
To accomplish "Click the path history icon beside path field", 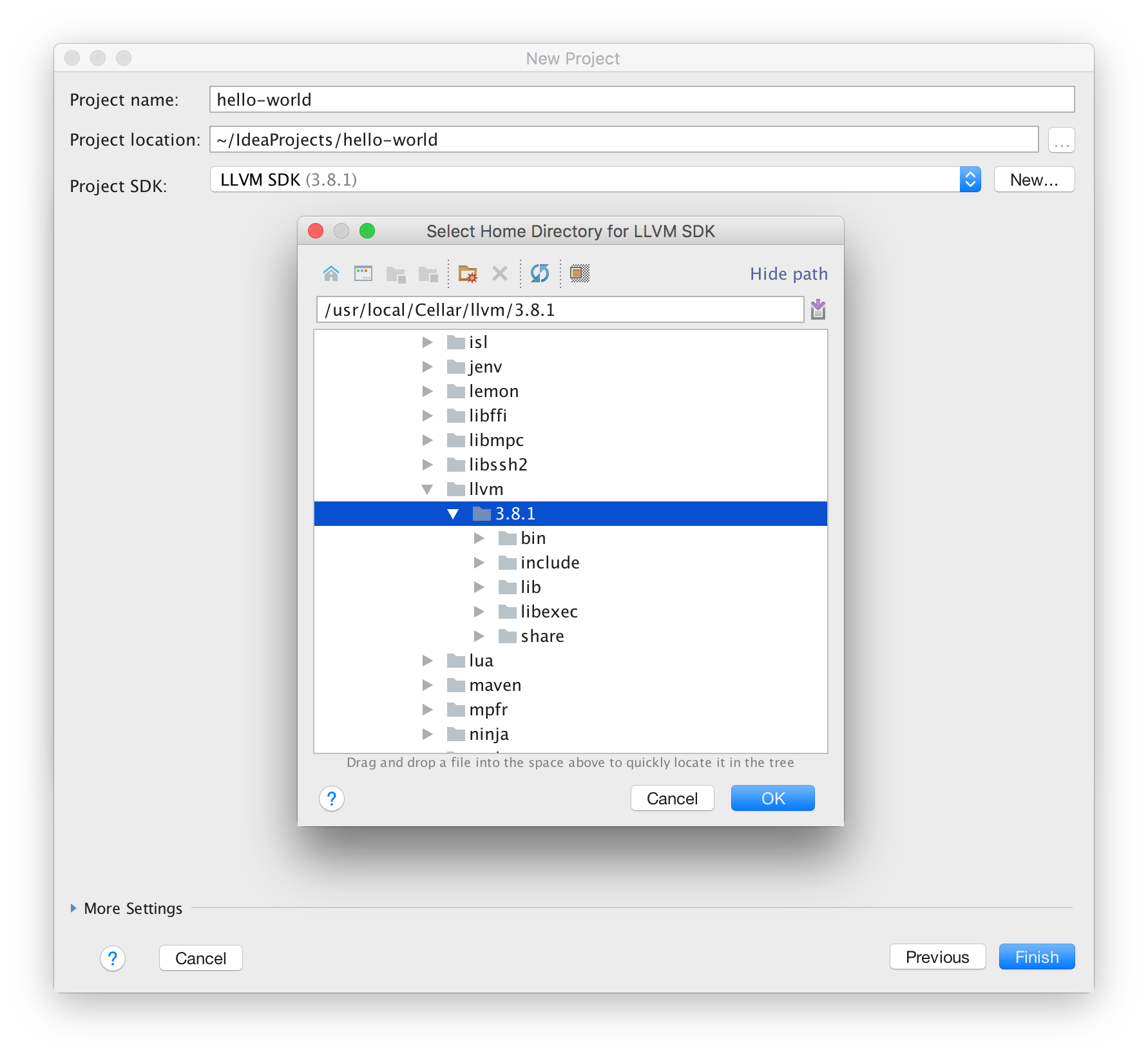I will click(818, 310).
